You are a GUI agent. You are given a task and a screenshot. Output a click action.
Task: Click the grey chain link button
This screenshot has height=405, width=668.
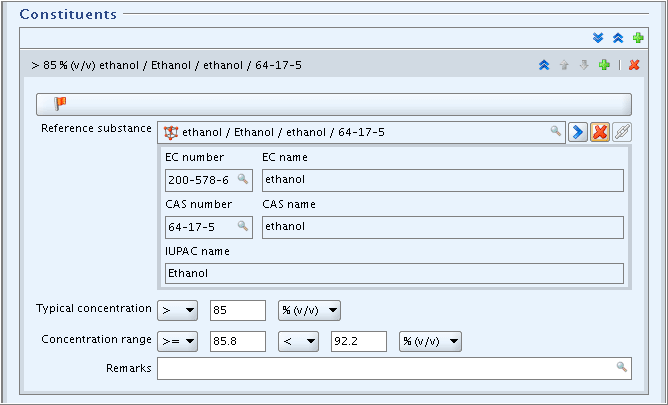click(622, 132)
